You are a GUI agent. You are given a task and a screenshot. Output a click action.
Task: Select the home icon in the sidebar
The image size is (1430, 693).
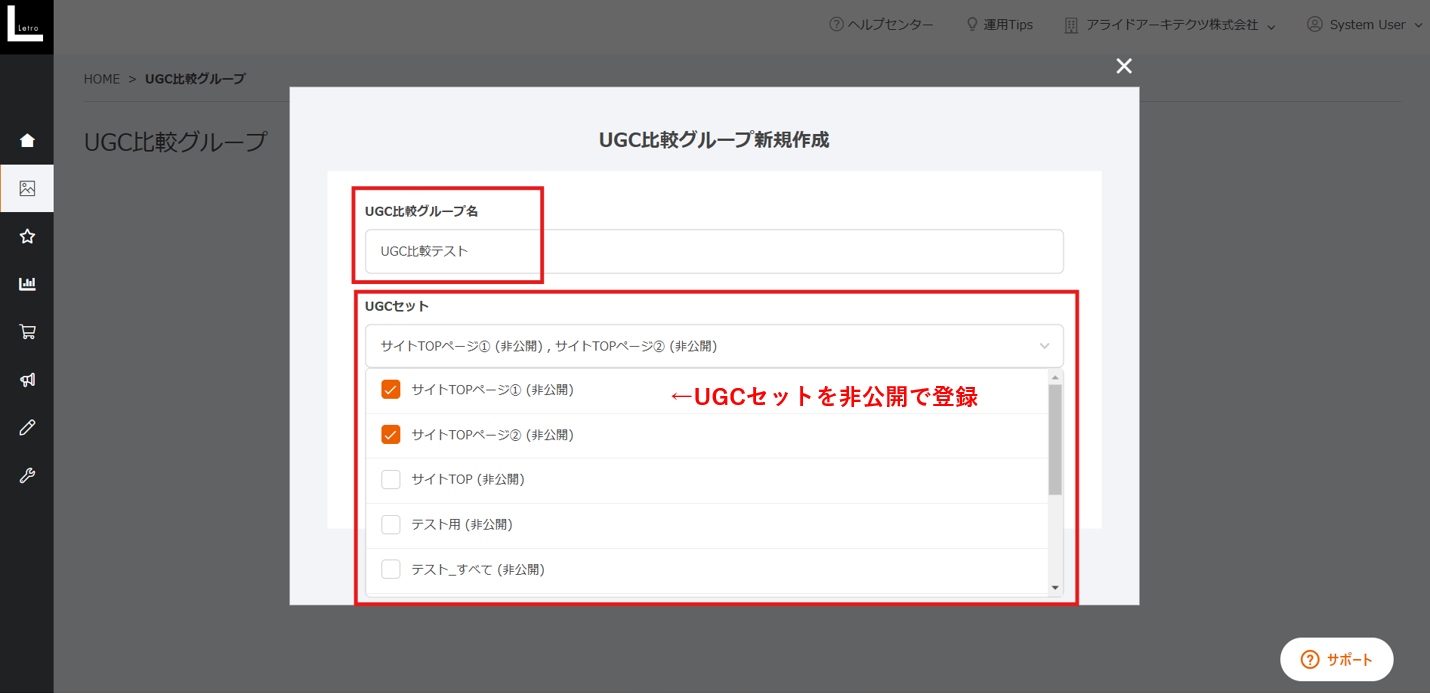coord(26,140)
